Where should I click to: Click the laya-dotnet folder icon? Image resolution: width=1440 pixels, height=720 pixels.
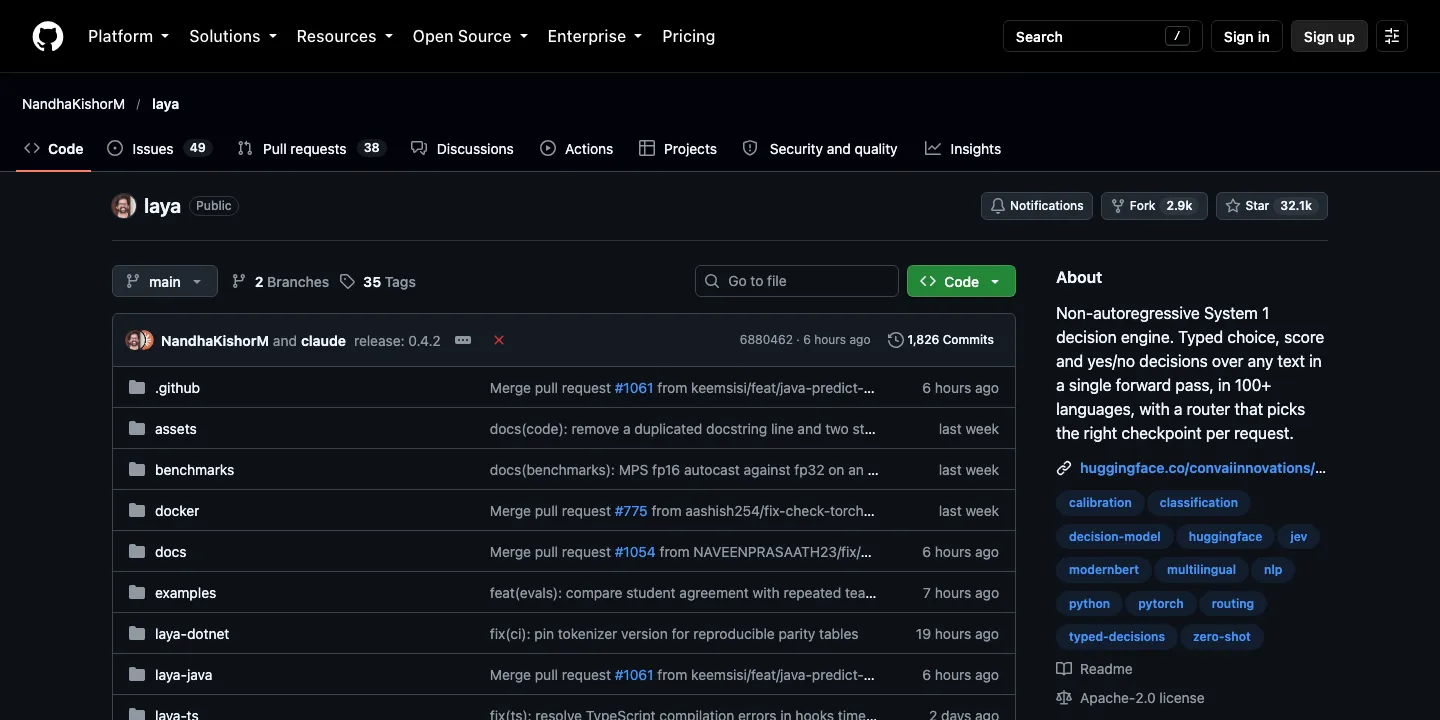point(137,634)
